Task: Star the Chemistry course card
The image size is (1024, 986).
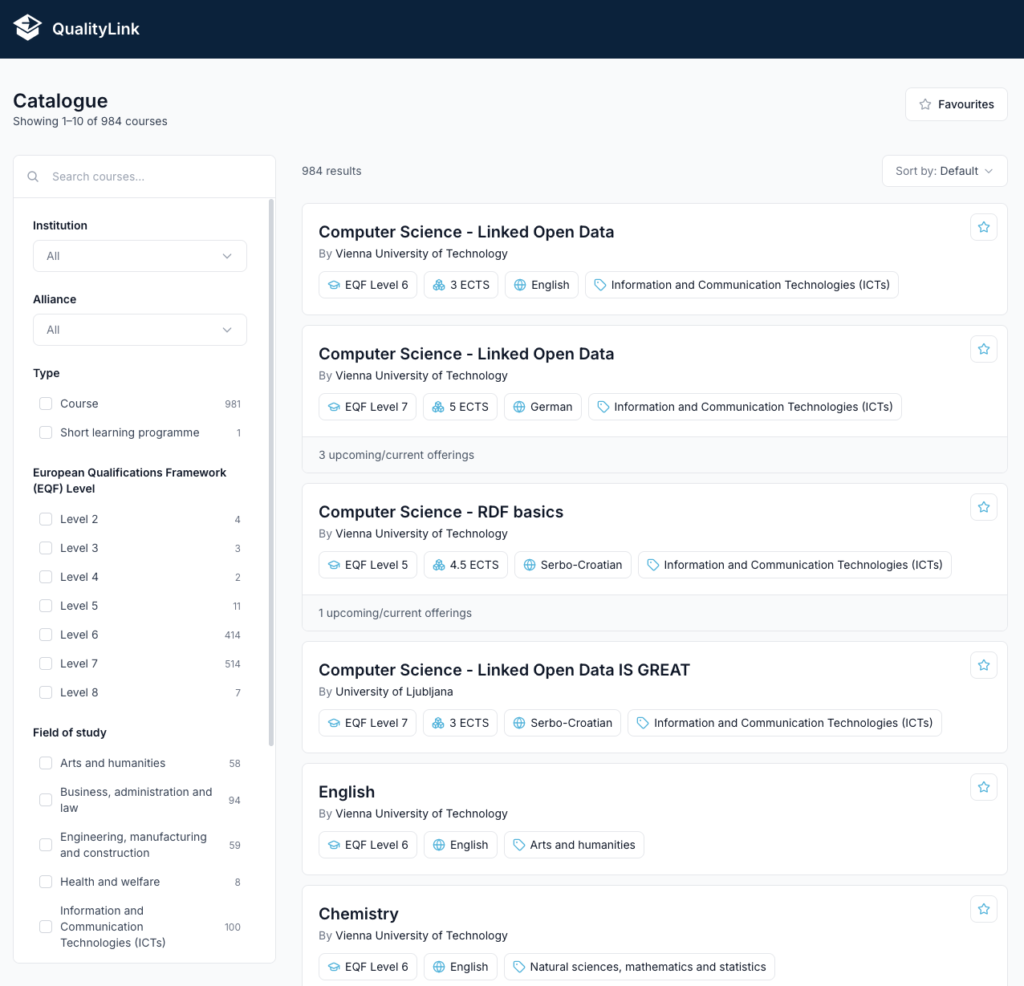Action: [984, 909]
